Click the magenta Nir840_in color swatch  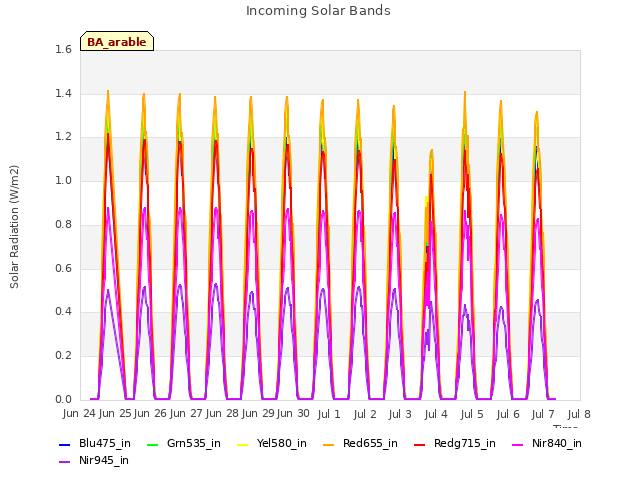pos(518,444)
